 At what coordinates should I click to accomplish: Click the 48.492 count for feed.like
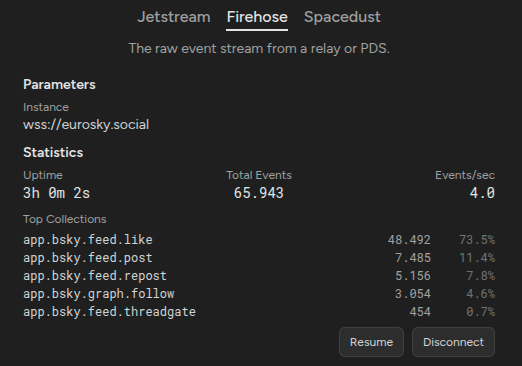[x=409, y=240]
